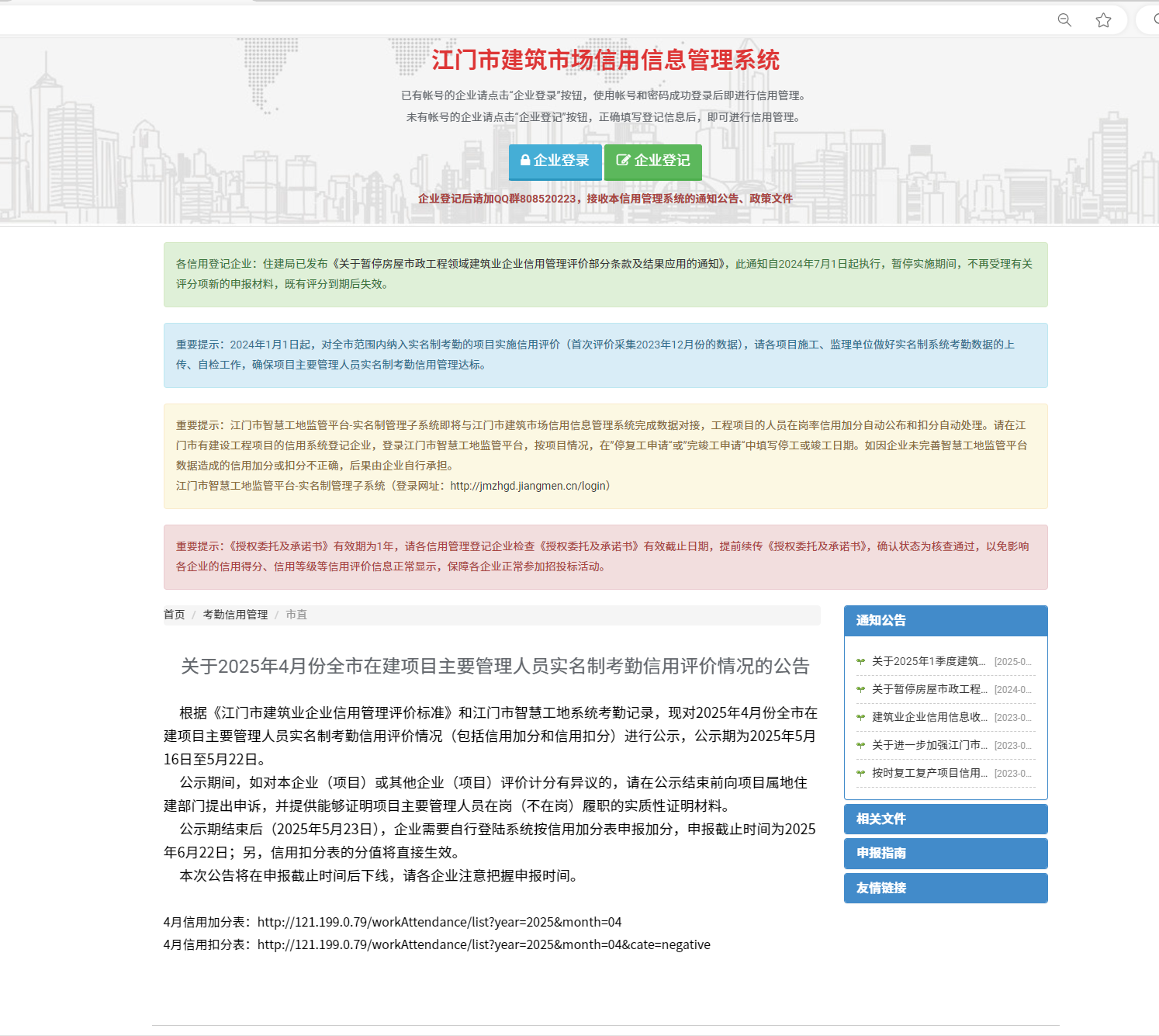Open notice 关于进一步加强江门市...
The image size is (1159, 1036).
[x=929, y=745]
